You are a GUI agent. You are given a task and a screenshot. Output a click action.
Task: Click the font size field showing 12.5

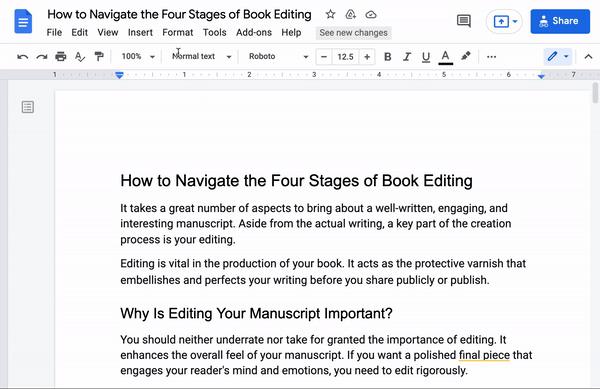pos(346,57)
